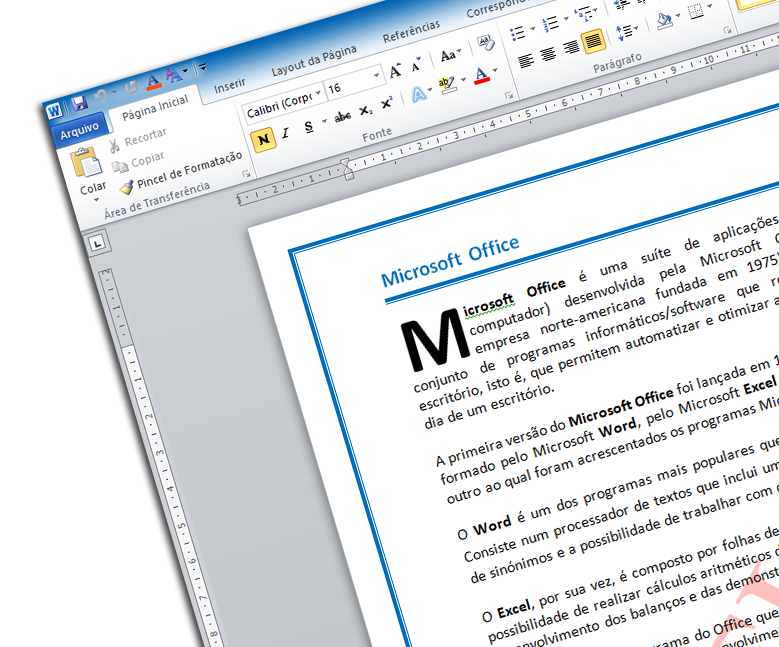The height and width of the screenshot is (647, 779).
Task: Clear formatting with the eraser icon
Action: tap(485, 42)
